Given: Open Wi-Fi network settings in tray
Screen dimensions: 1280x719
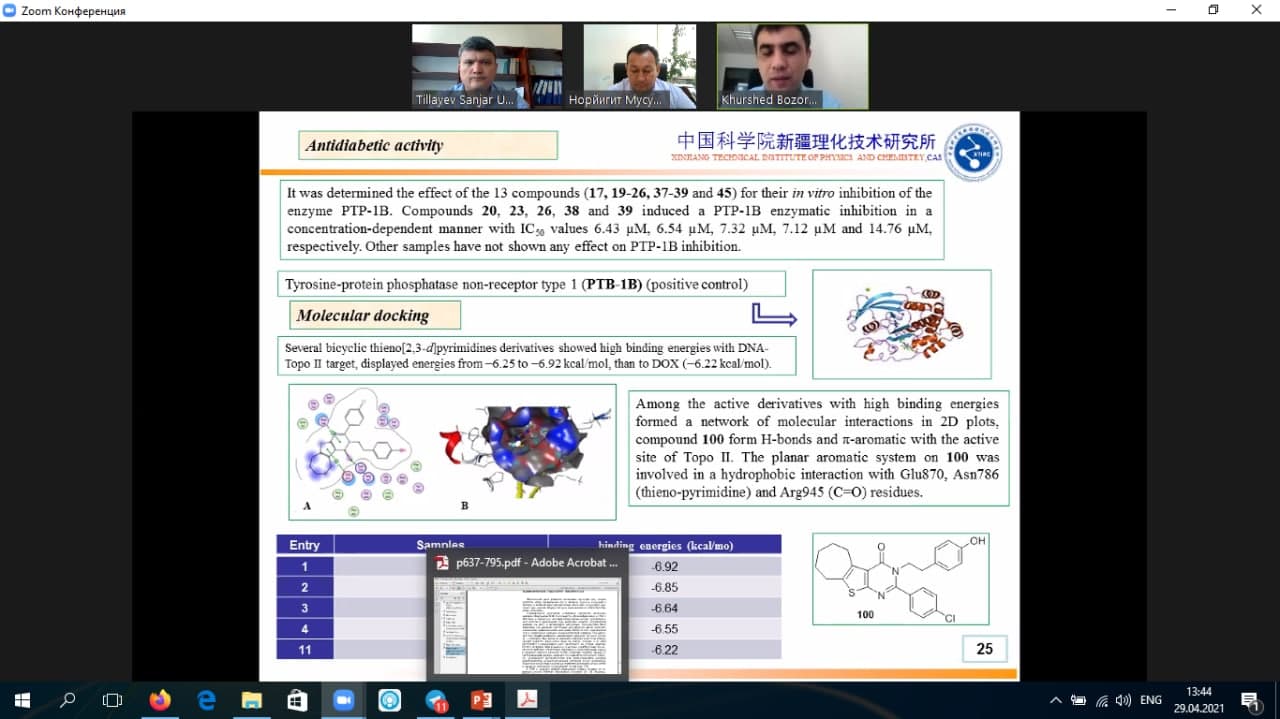Looking at the screenshot, I should [x=1101, y=700].
